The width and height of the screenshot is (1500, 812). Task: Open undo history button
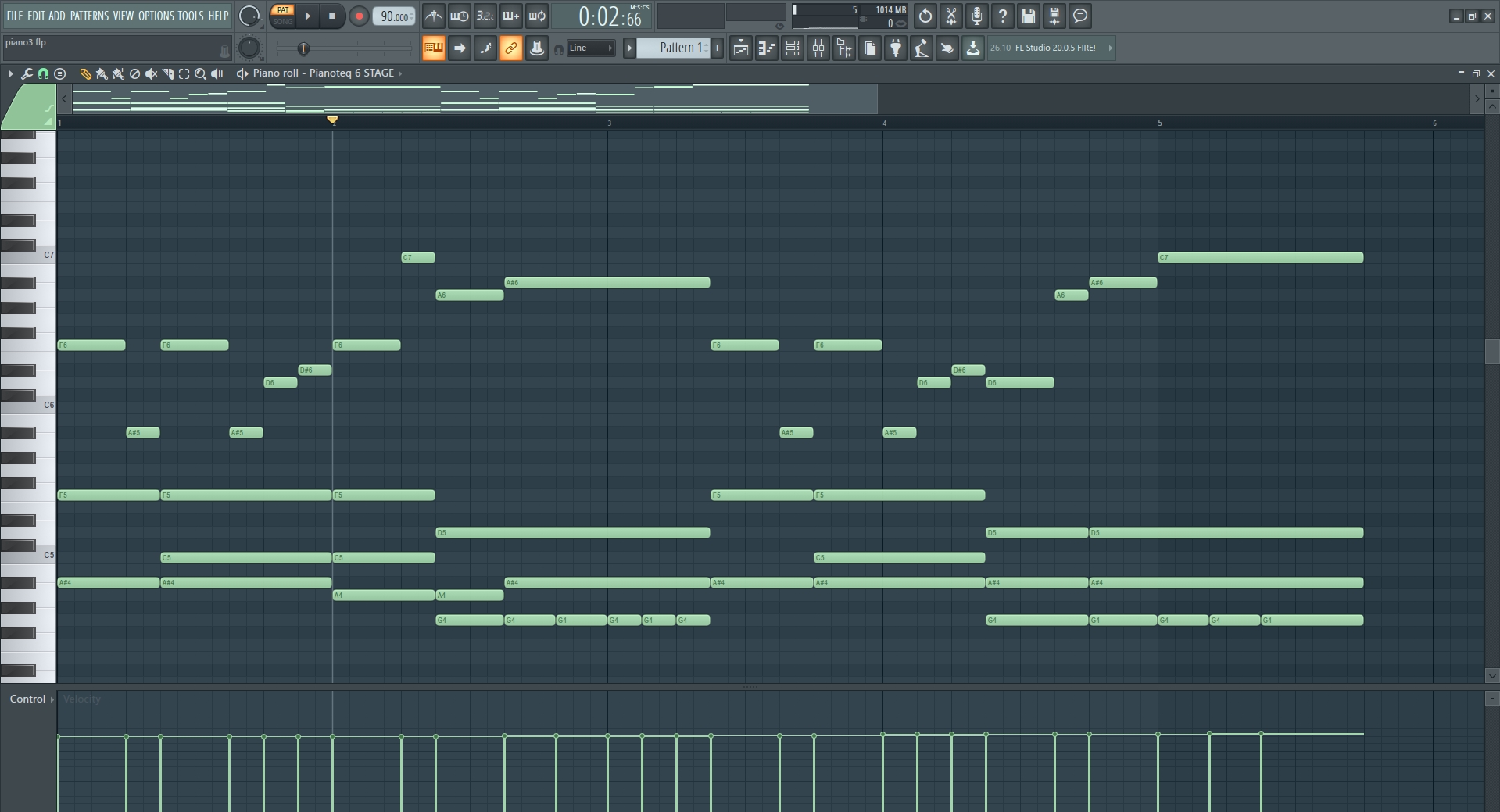pos(925,16)
